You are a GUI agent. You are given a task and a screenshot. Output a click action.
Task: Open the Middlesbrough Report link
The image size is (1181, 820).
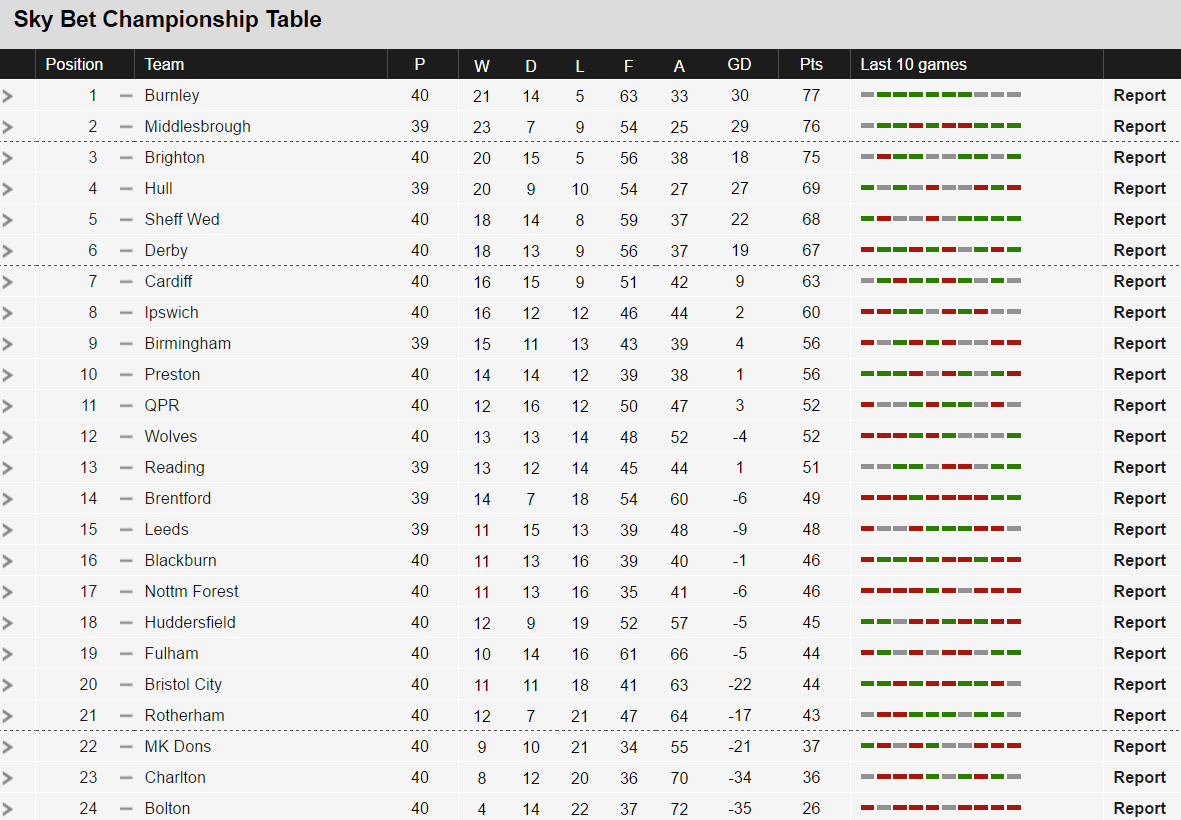tap(1139, 127)
